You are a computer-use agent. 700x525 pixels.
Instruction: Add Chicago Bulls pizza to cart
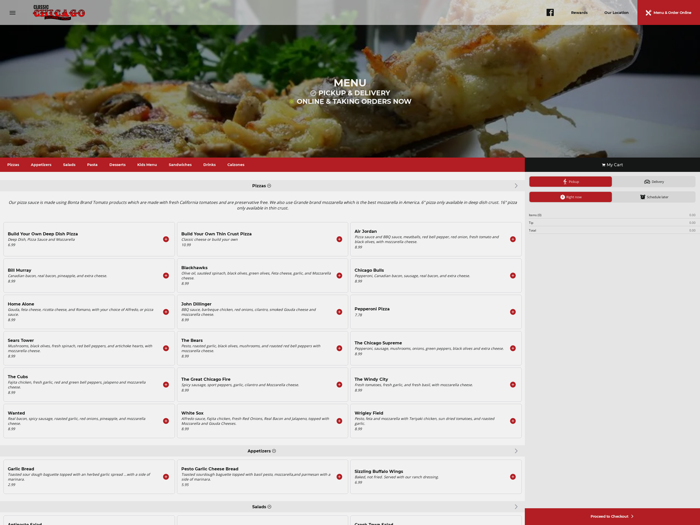(512, 275)
